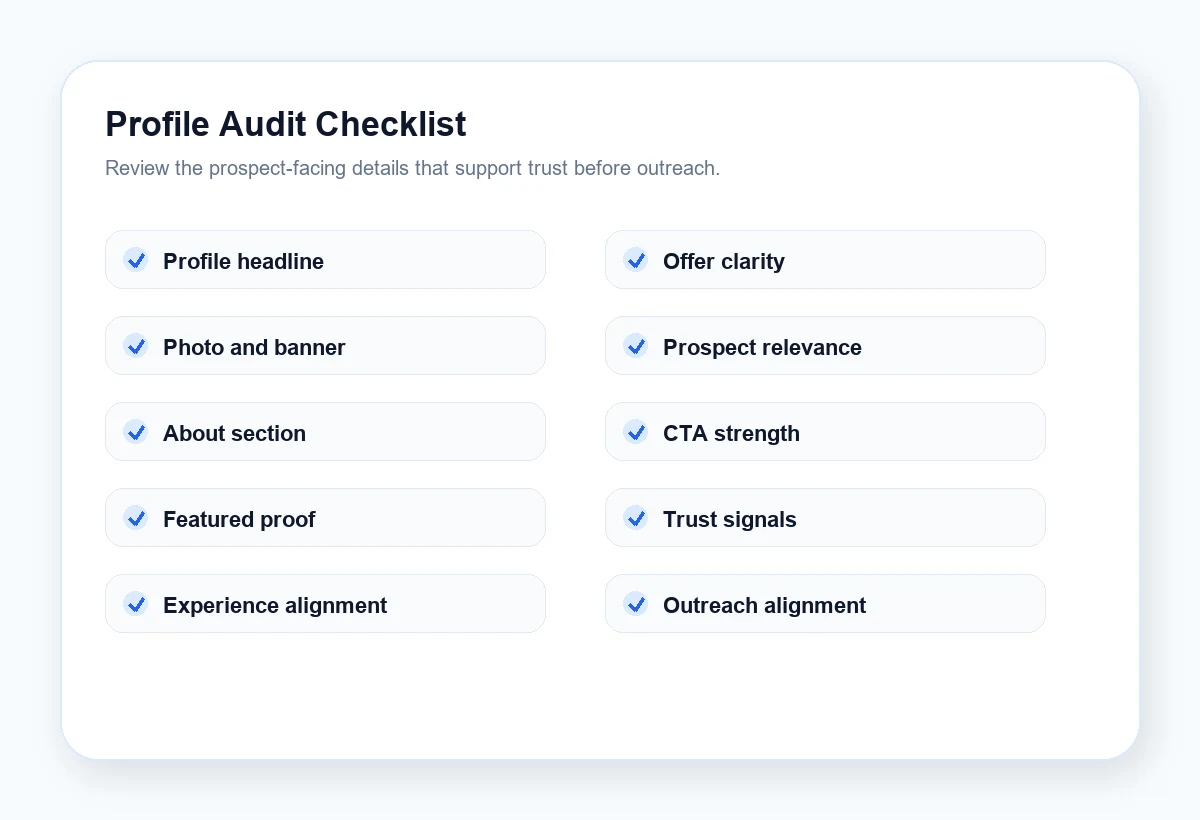Image resolution: width=1200 pixels, height=820 pixels.
Task: Select the 'Featured proof' label text
Action: tap(239, 519)
